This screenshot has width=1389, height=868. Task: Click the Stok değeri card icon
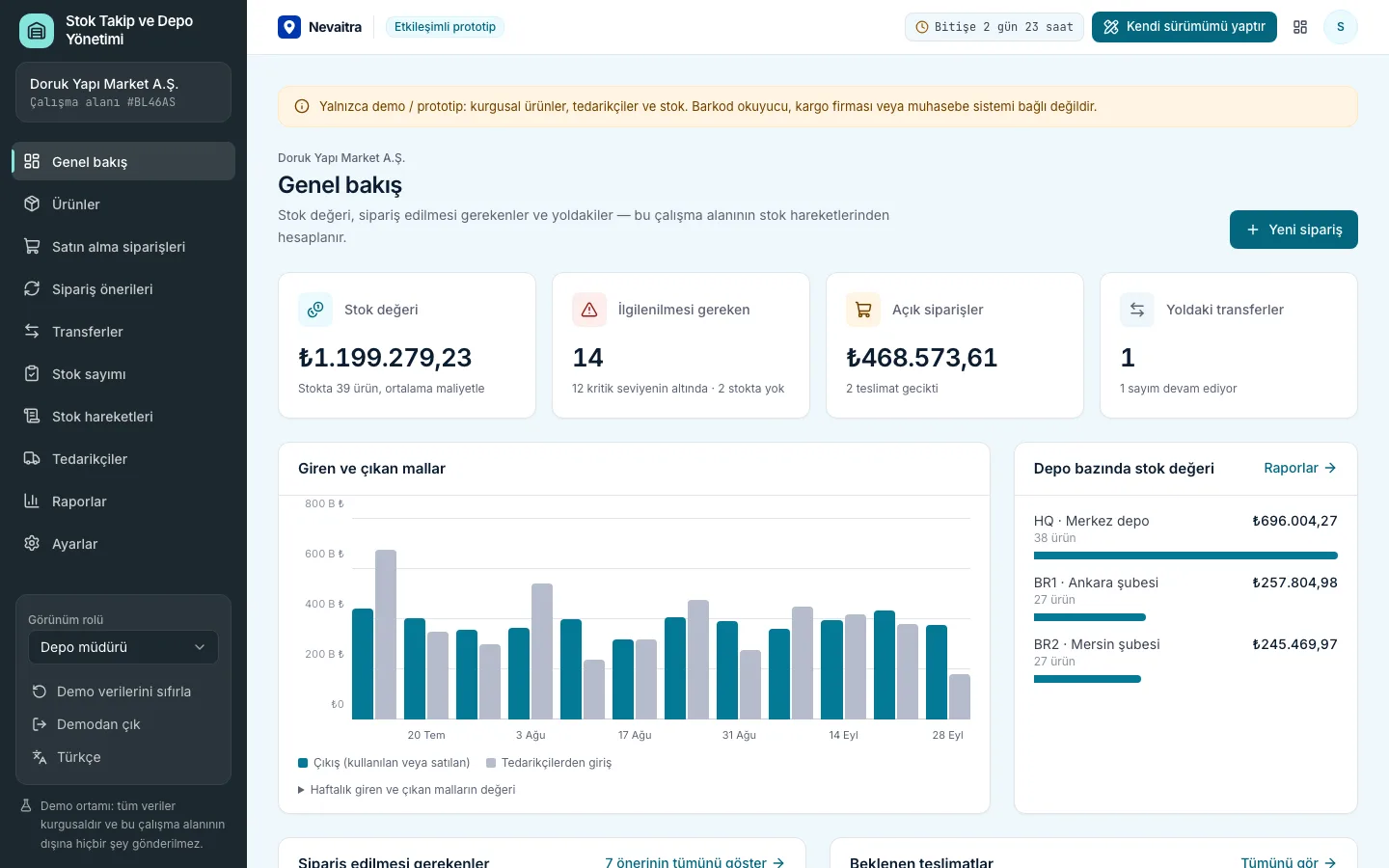(315, 310)
